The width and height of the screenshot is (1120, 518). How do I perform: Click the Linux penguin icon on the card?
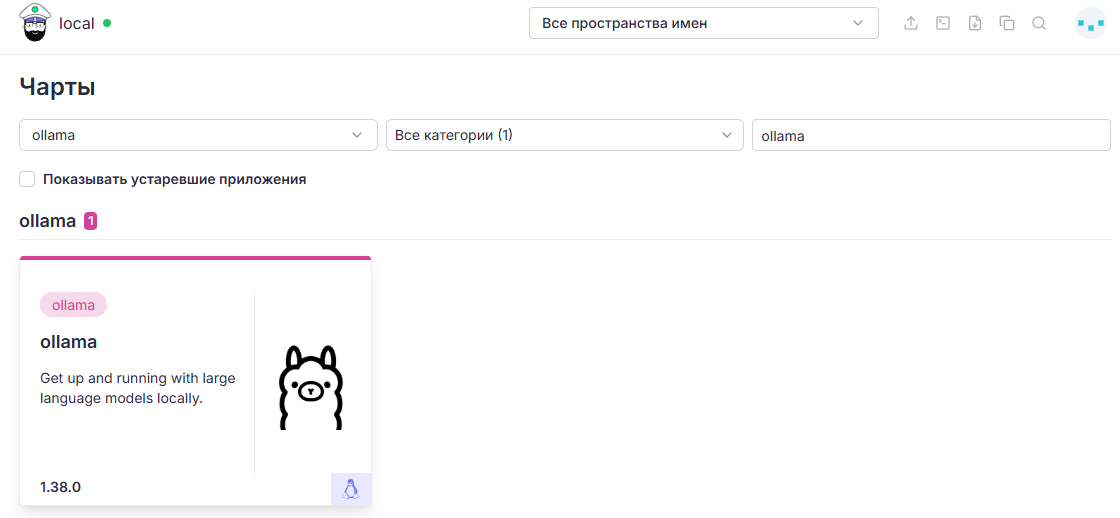(x=350, y=489)
